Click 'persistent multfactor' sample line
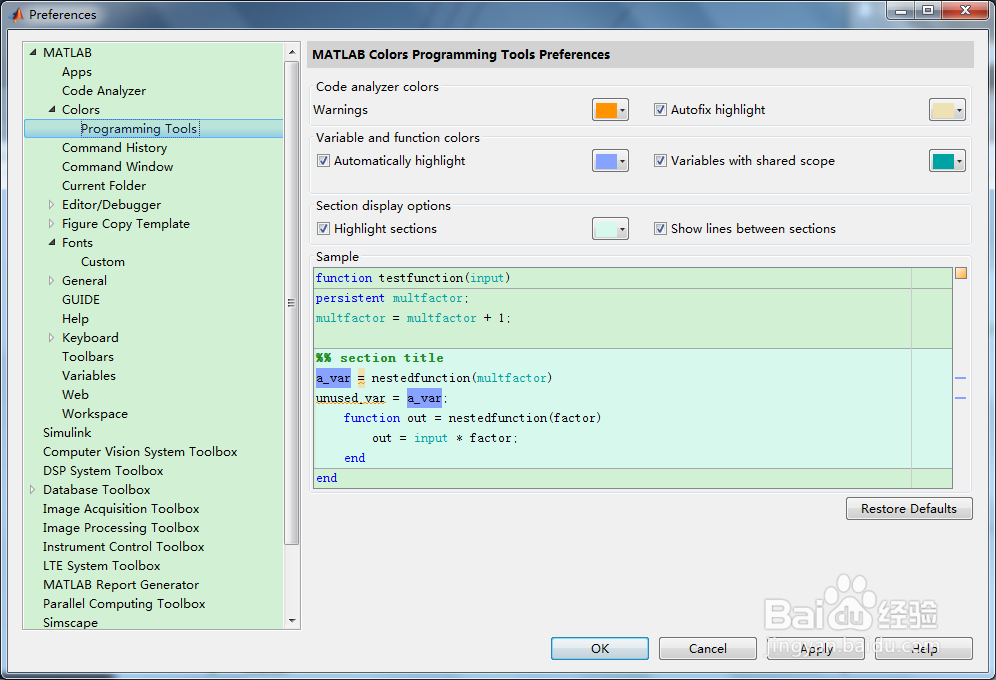Image resolution: width=996 pixels, height=680 pixels. (x=392, y=298)
